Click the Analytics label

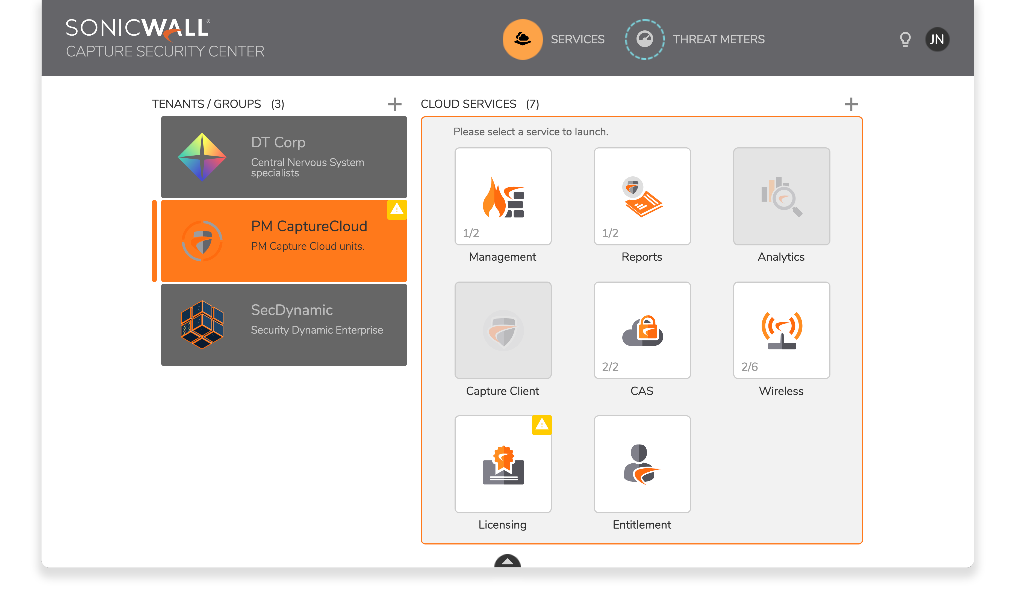pyautogui.click(x=781, y=257)
